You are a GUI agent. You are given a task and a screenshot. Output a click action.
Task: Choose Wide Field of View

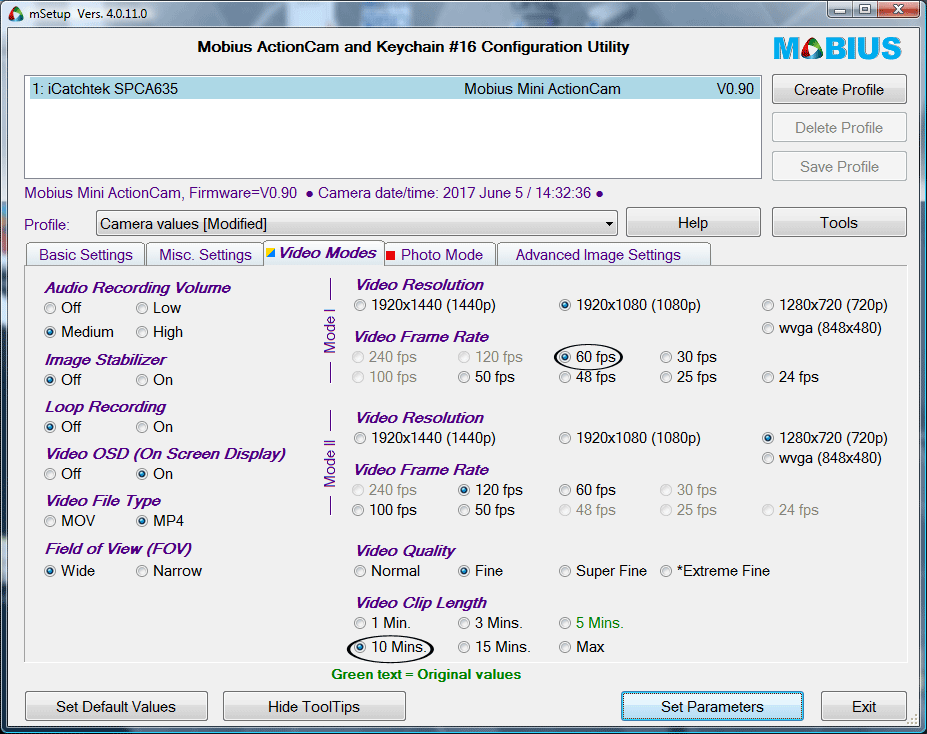click(x=70, y=571)
